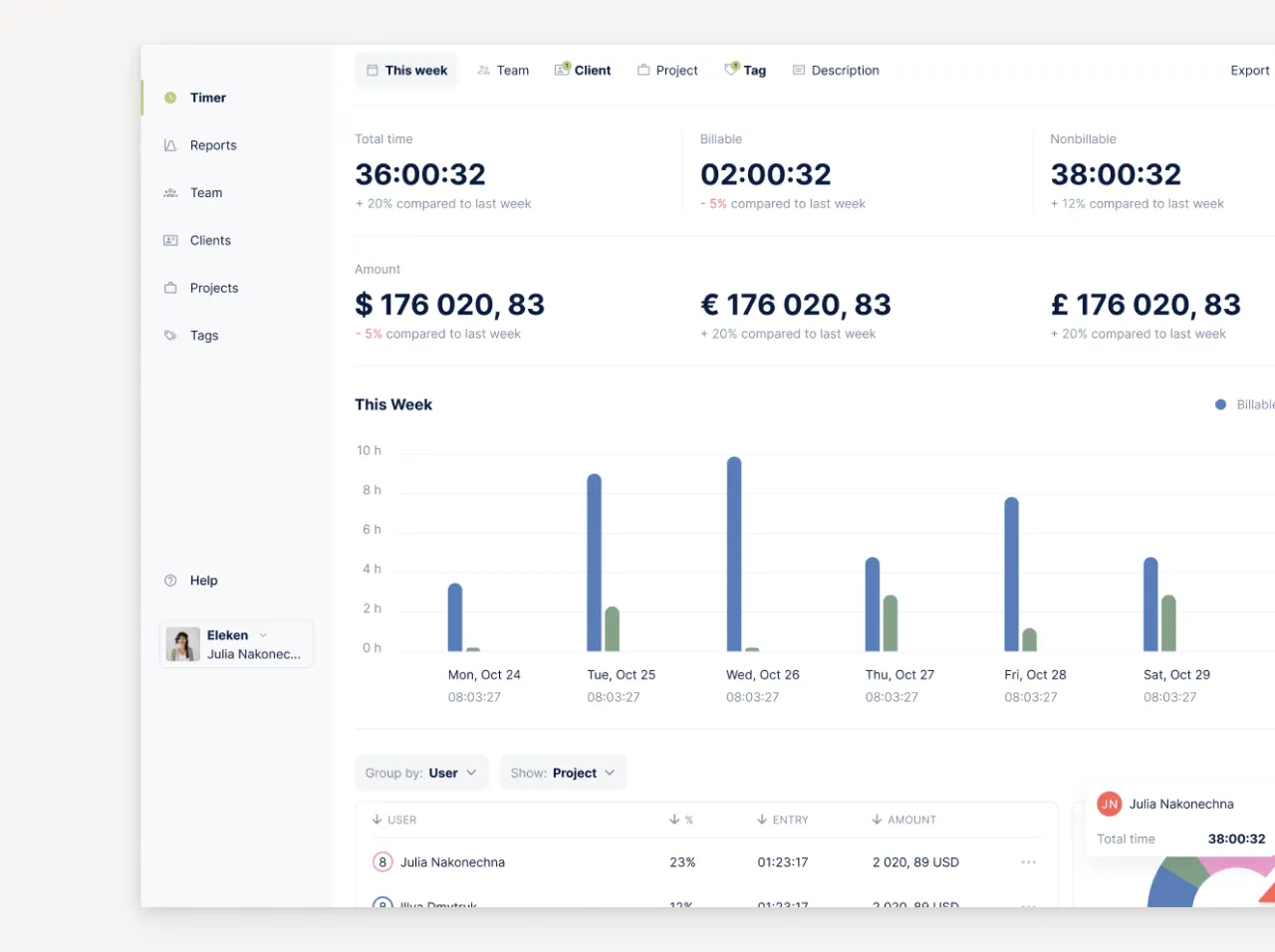Click the 2 020, 89 USD amount for Julia
Viewport: 1275px width, 952px height.
pos(915,862)
